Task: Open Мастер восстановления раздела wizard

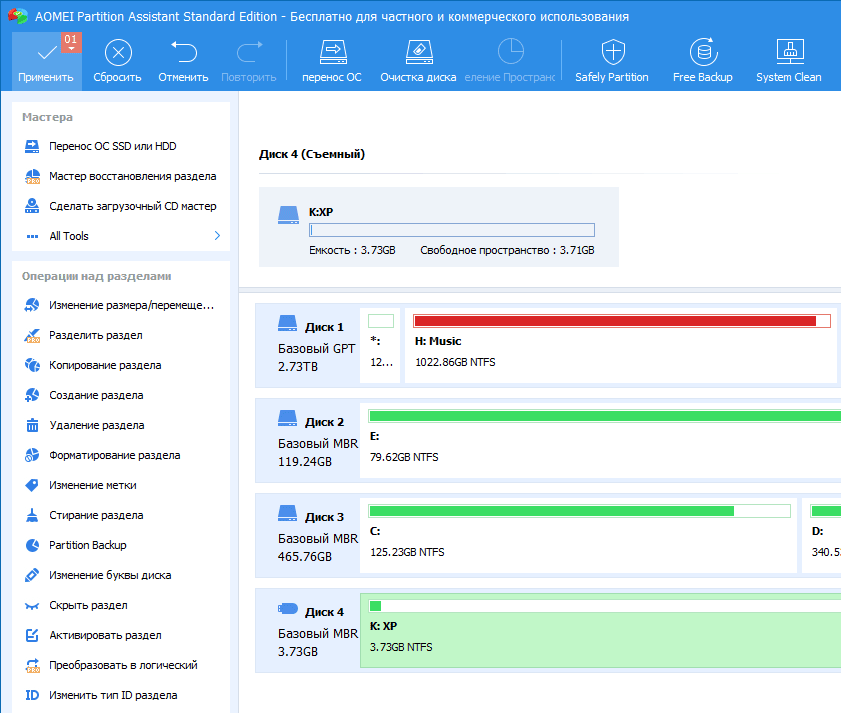Action: pos(121,176)
